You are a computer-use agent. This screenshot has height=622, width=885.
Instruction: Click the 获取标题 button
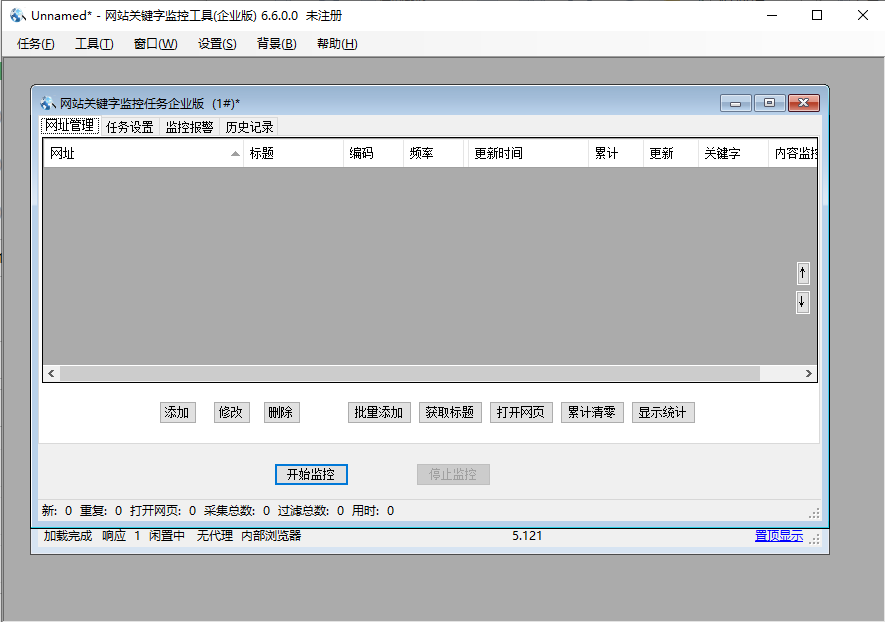click(450, 412)
